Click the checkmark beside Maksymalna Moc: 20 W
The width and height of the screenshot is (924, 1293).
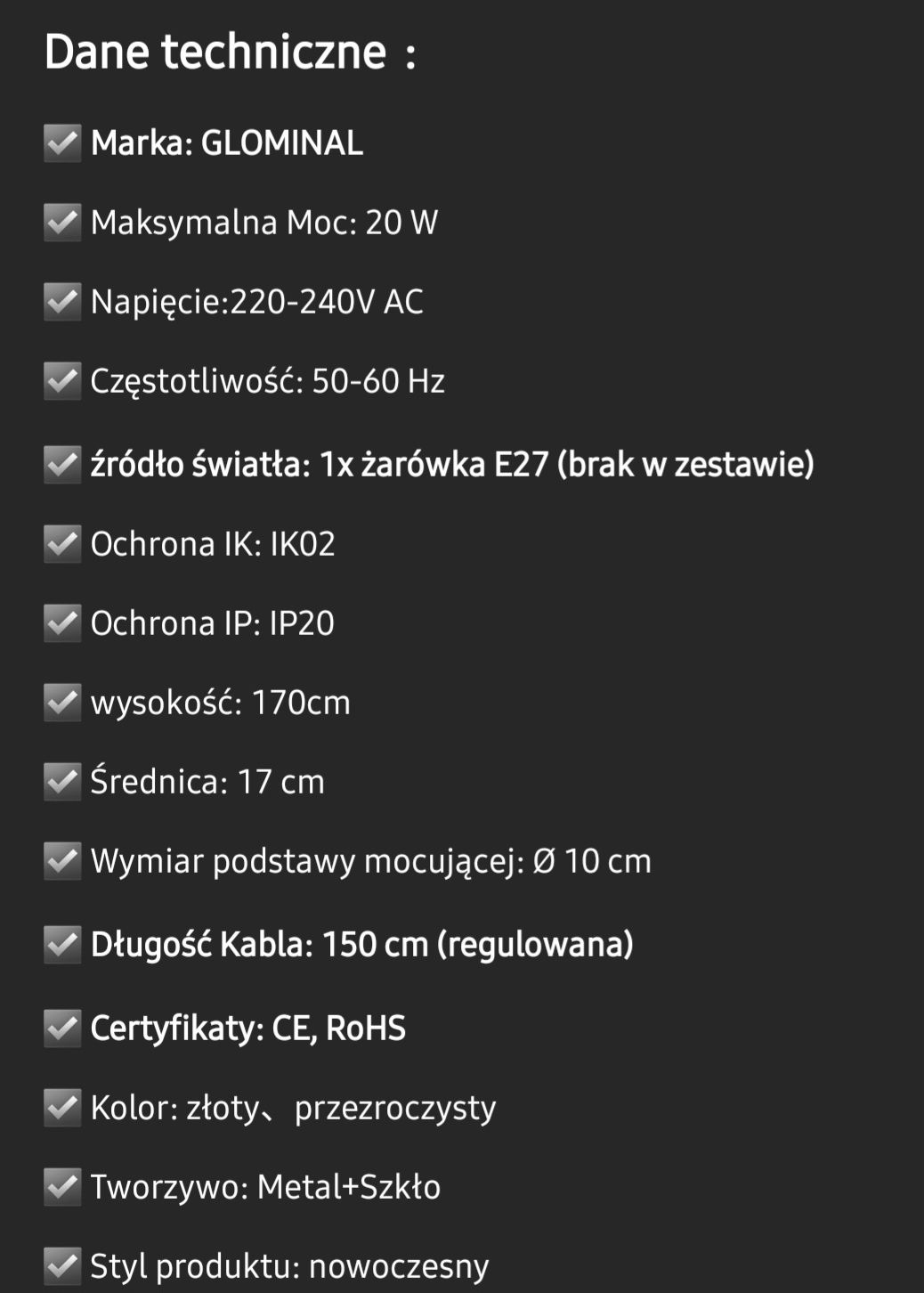coord(62,223)
